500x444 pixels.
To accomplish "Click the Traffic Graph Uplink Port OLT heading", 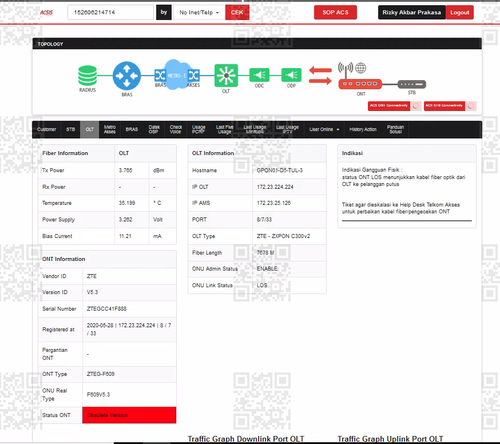I will coord(390,439).
